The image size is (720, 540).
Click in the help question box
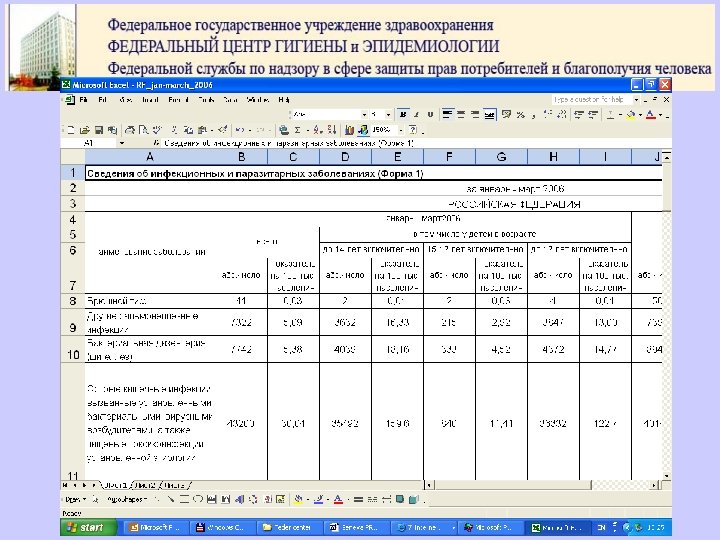pos(591,100)
